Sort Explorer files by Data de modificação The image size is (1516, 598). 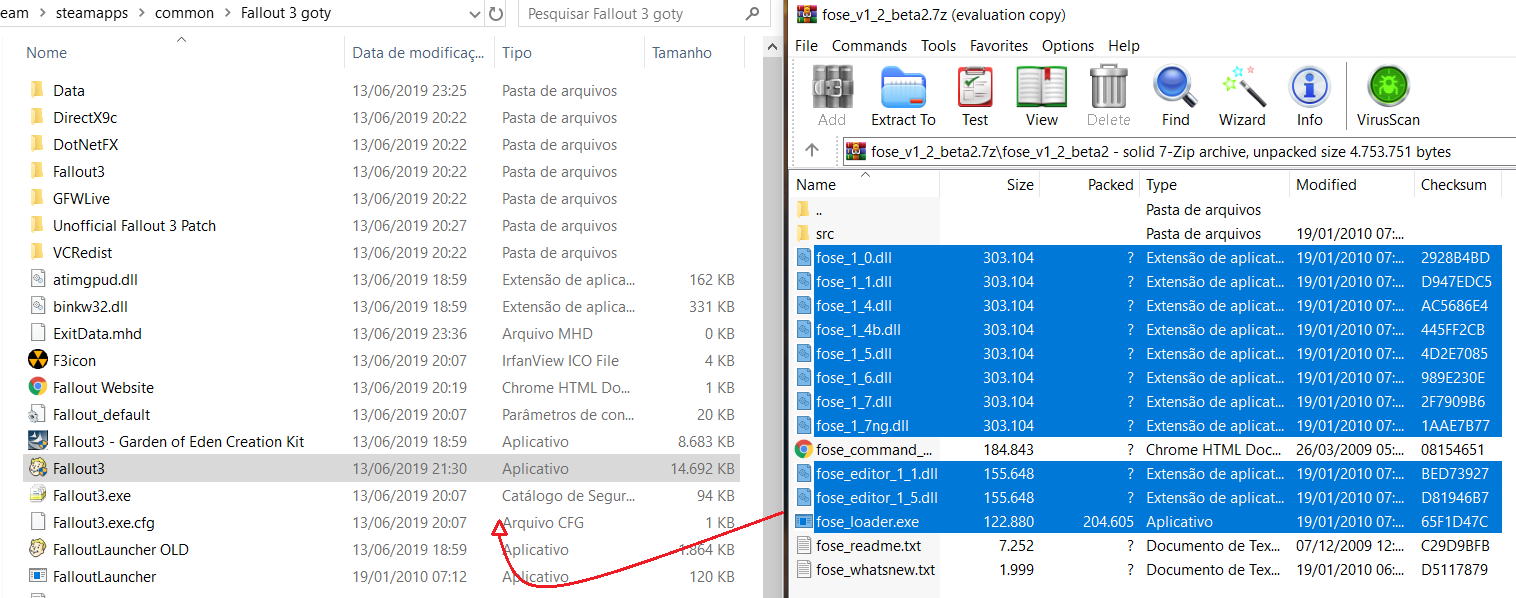coord(420,53)
